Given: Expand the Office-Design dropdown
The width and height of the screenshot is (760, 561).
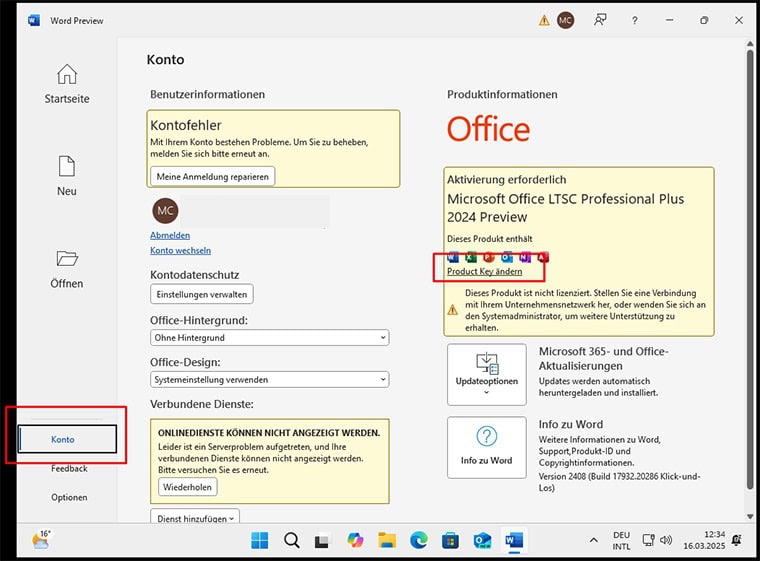Looking at the screenshot, I should (269, 379).
